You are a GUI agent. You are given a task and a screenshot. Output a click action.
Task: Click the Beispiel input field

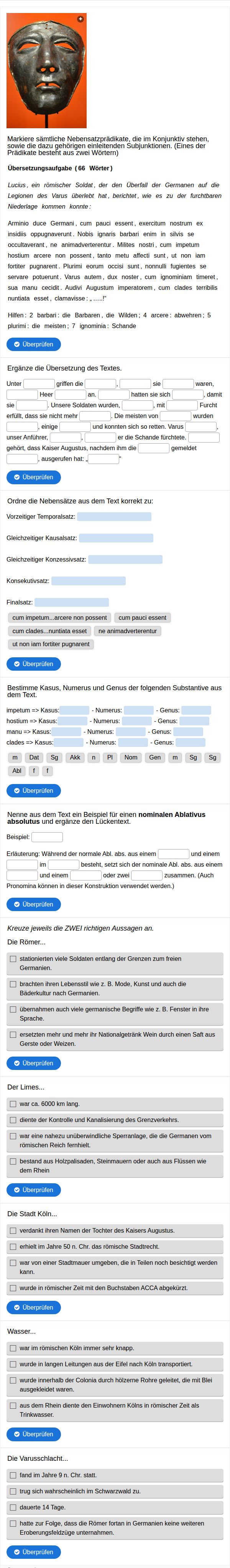click(47, 837)
